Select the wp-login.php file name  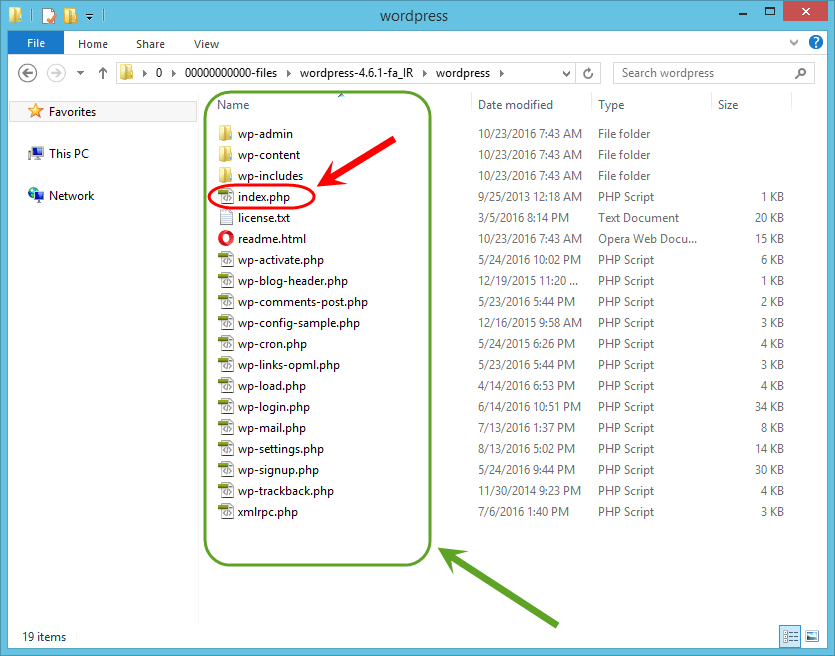point(274,407)
